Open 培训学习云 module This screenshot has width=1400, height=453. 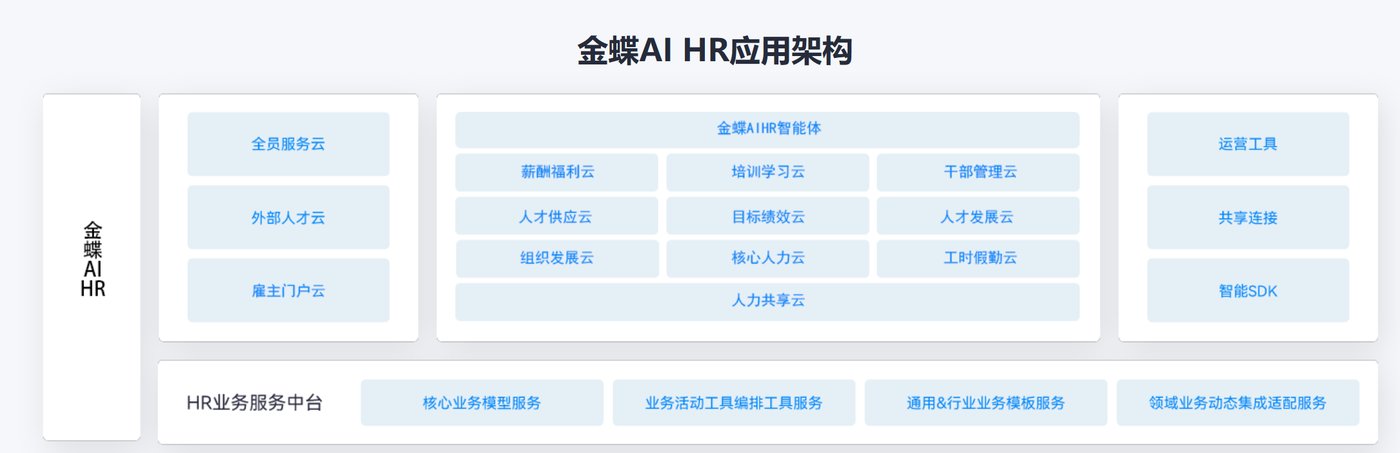tap(768, 172)
